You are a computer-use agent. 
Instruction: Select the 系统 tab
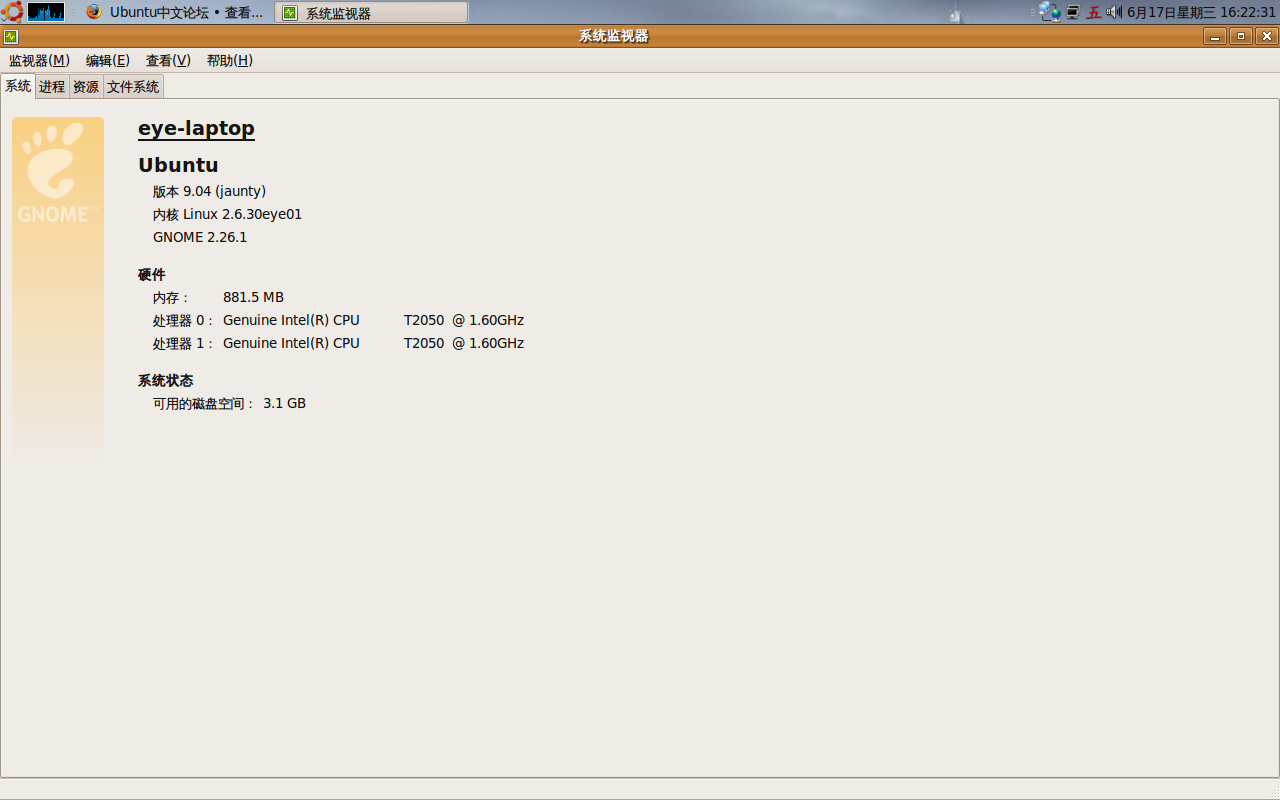point(18,86)
